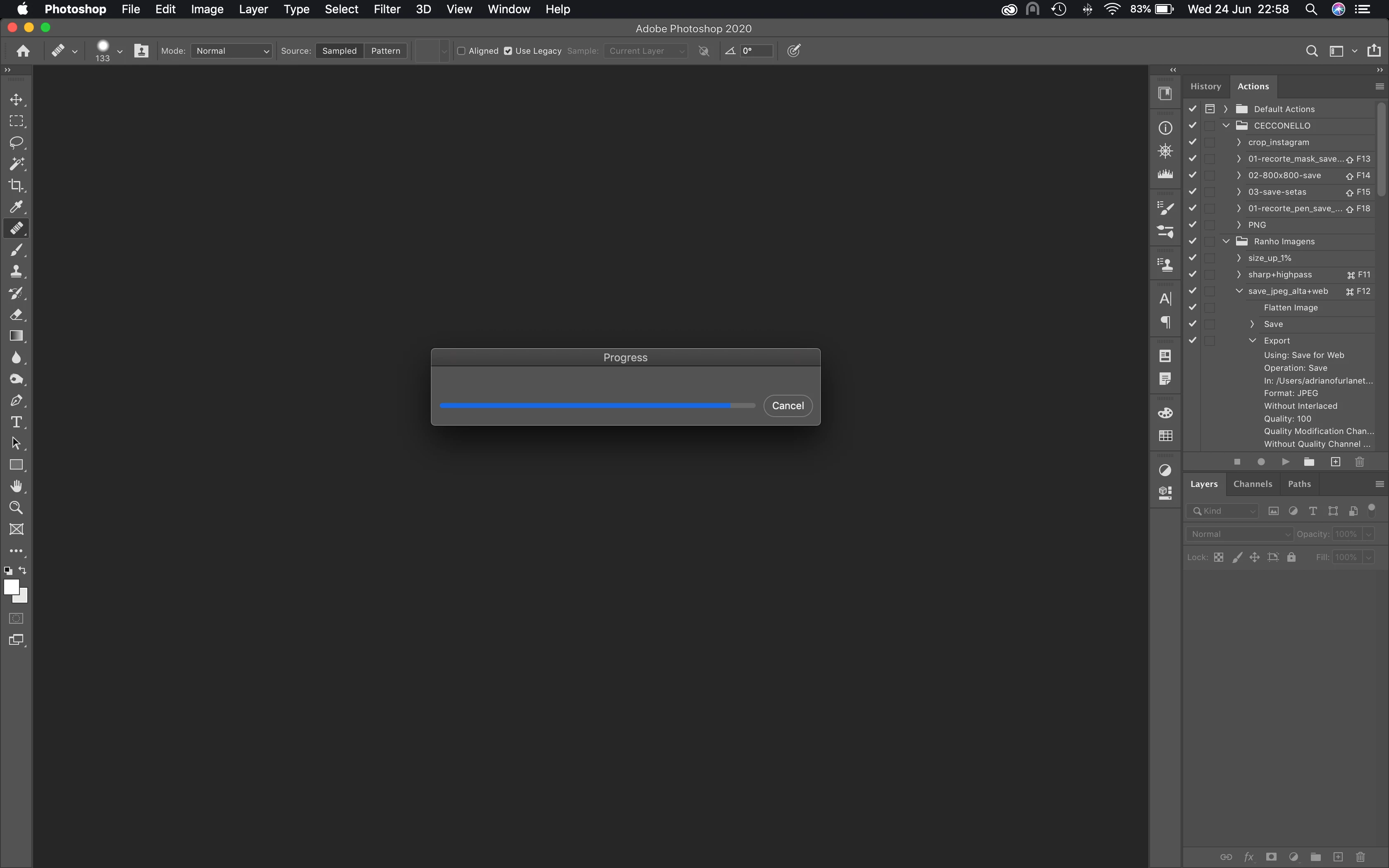Screen dimensions: 1389x868
Task: Select the Zoom tool
Action: tap(16, 508)
